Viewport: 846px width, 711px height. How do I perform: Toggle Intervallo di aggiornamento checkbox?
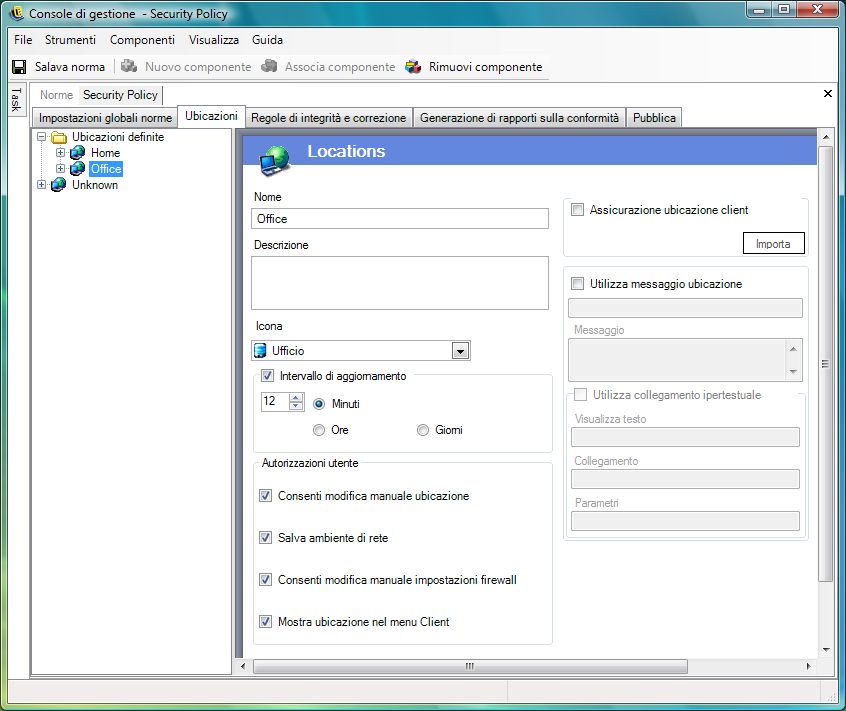point(267,375)
